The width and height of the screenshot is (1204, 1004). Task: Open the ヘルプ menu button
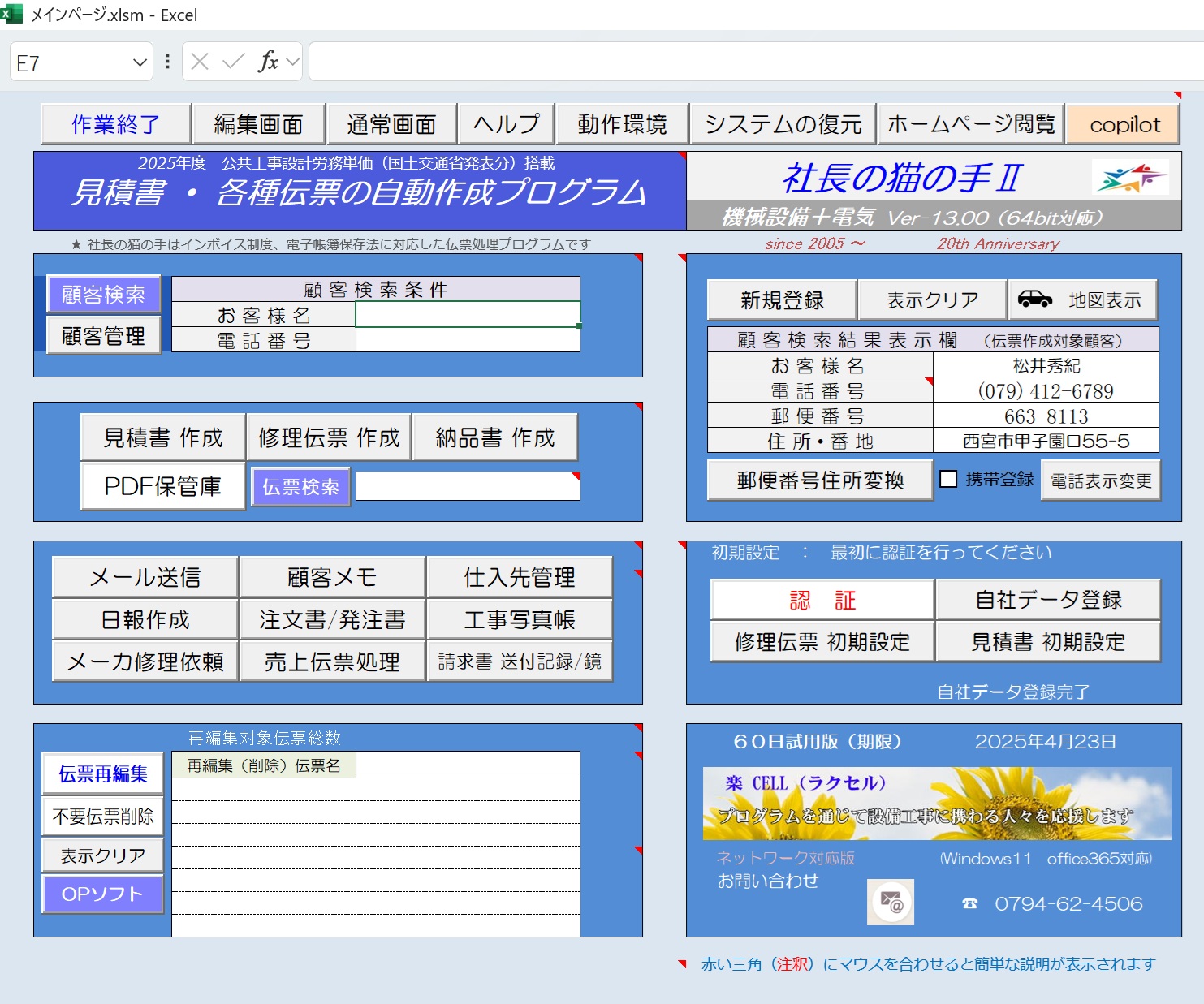506,124
